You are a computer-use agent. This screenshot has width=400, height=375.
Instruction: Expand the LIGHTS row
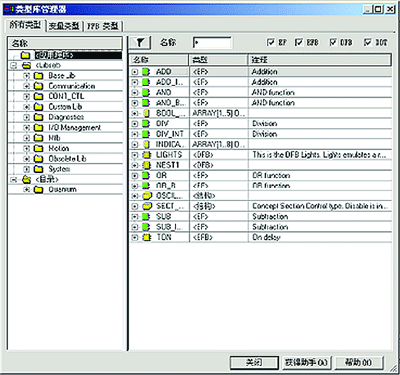[x=135, y=155]
